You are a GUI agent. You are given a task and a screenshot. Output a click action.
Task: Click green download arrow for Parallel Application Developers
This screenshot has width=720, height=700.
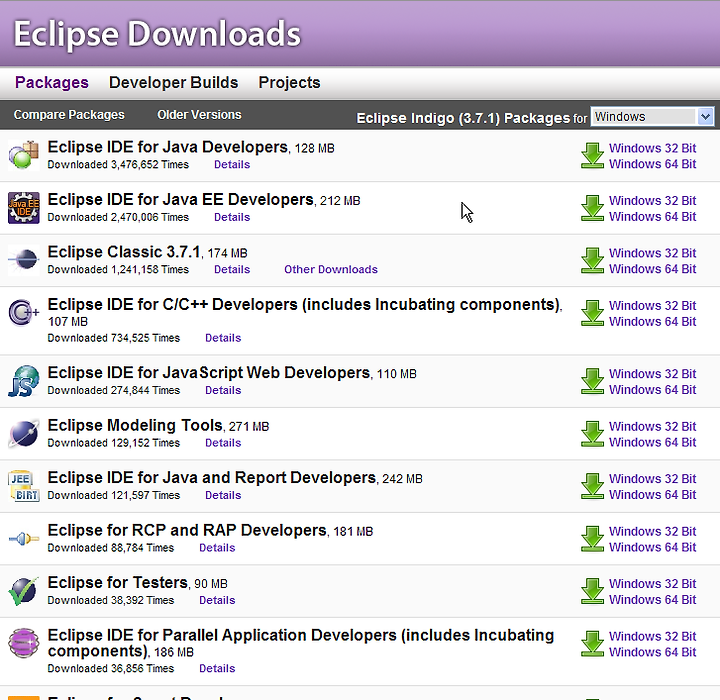click(592, 644)
